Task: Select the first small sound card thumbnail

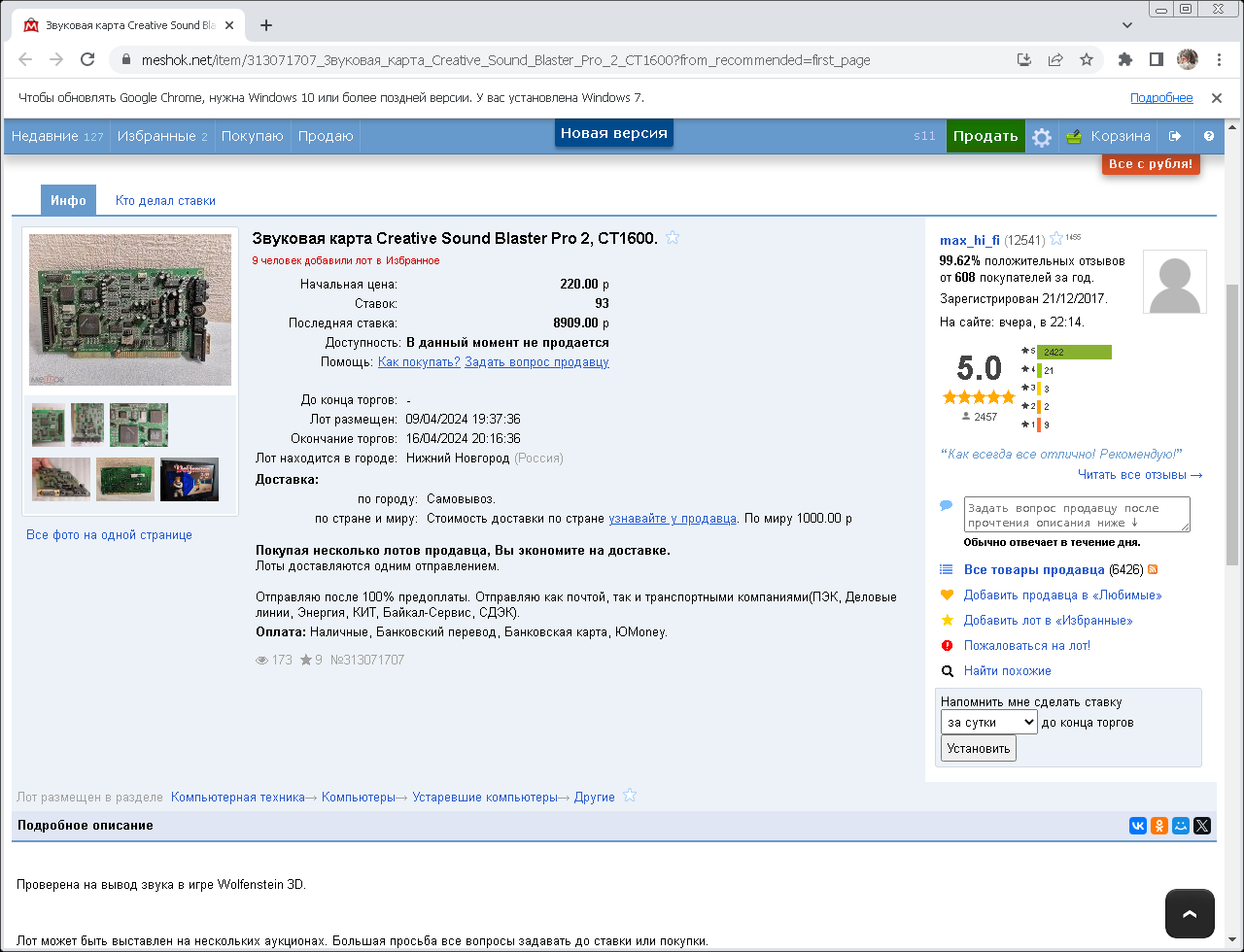Action: 49,425
